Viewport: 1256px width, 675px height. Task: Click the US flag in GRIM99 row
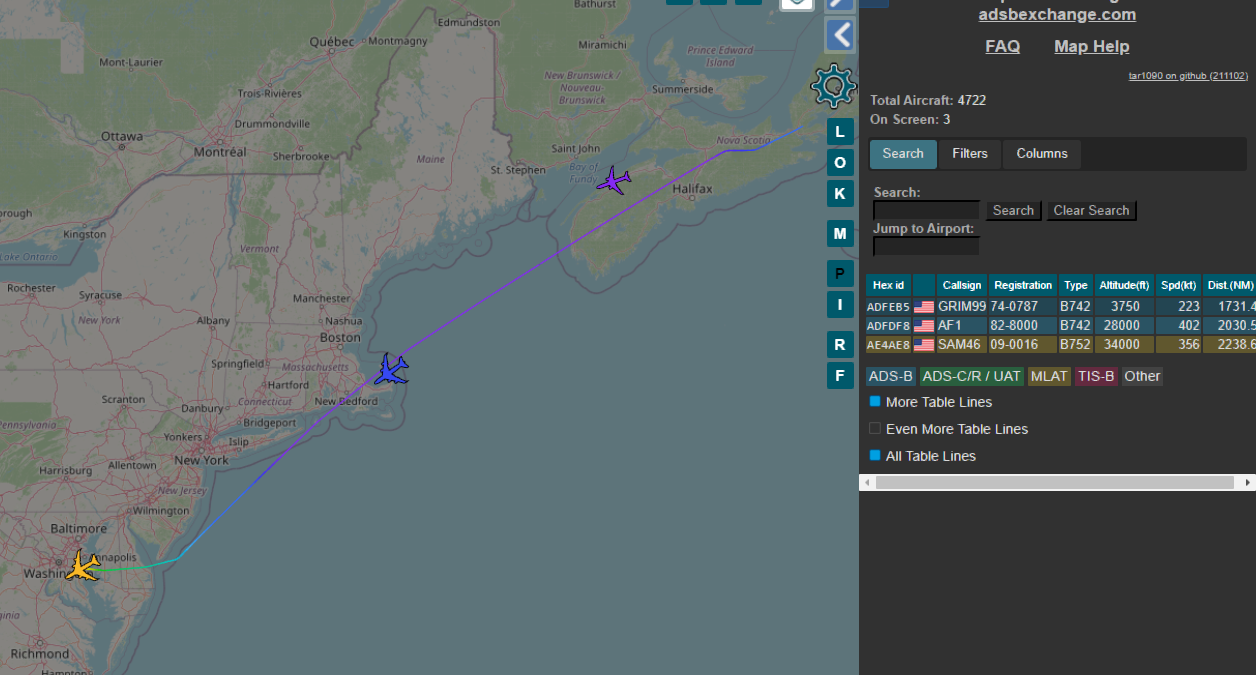pyautogui.click(x=924, y=307)
